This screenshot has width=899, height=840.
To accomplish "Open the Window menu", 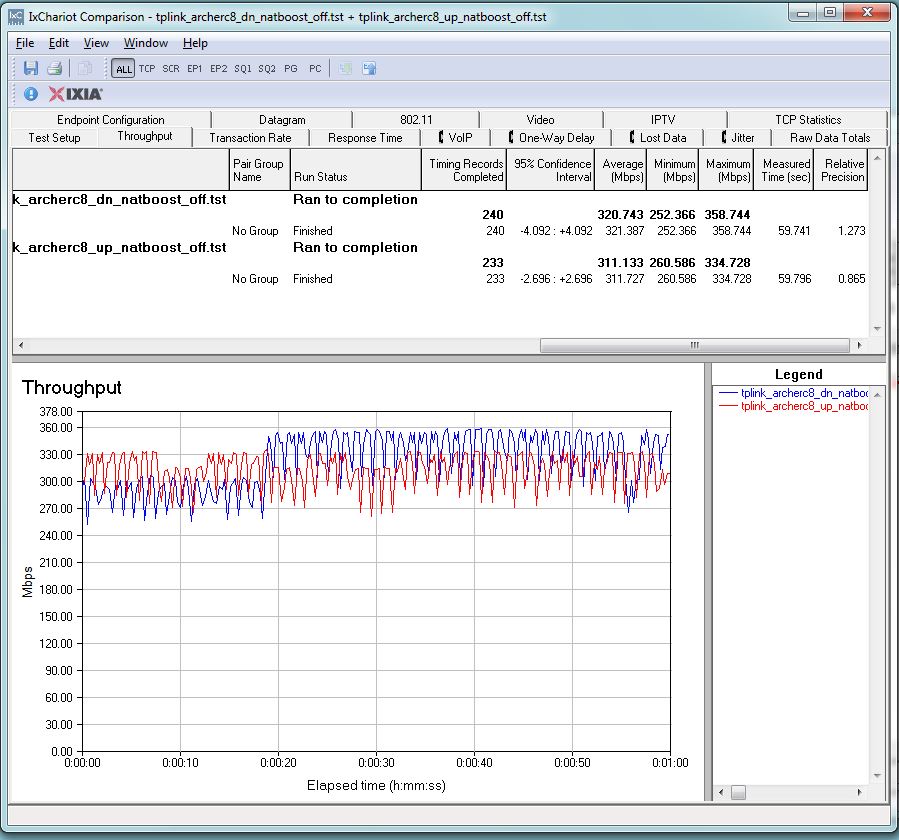I will click(x=146, y=43).
